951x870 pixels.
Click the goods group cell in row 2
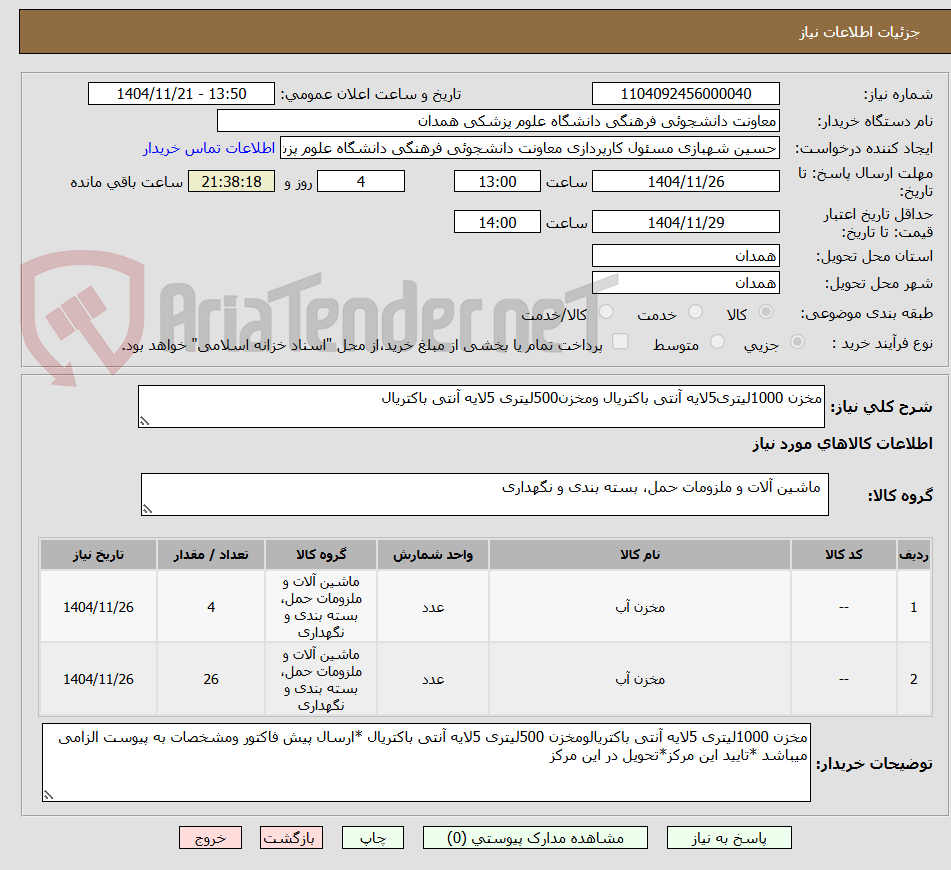click(321, 679)
